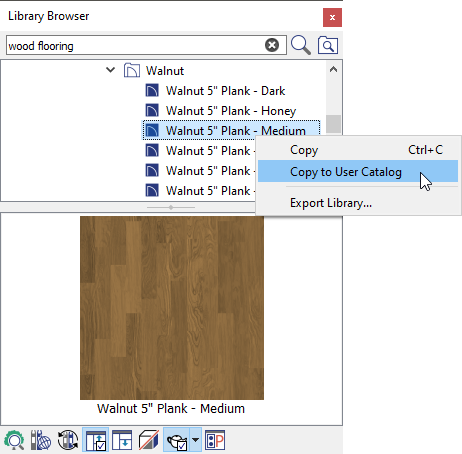462x454 pixels.
Task: Click the hide 3D cube preview icon
Action: pyautogui.click(x=149, y=440)
